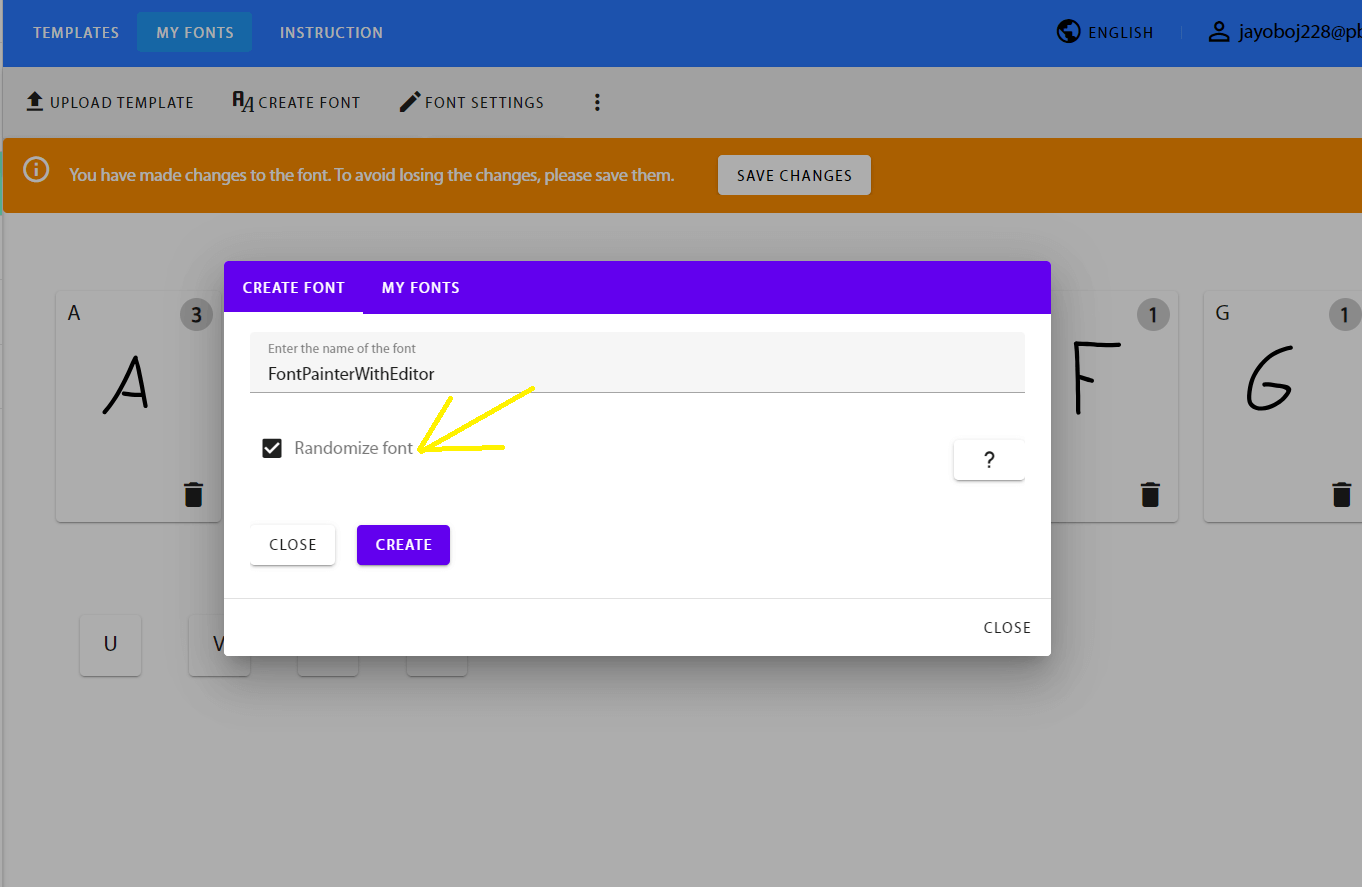Click the purple CREATE button

point(404,545)
